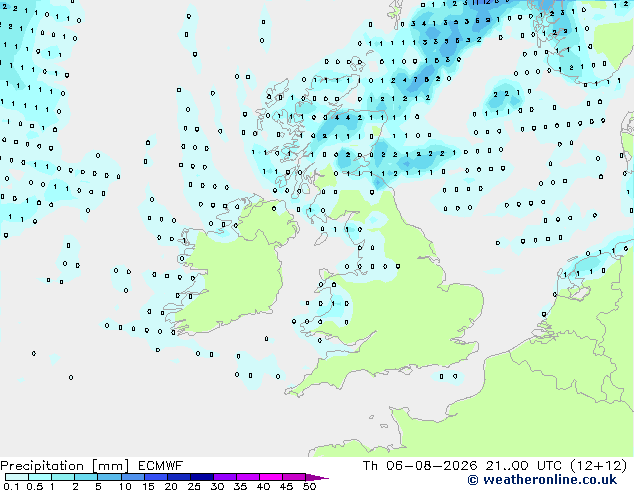
Task: Click the 1–2 mm legend color swatch
Action: click(x=63, y=477)
